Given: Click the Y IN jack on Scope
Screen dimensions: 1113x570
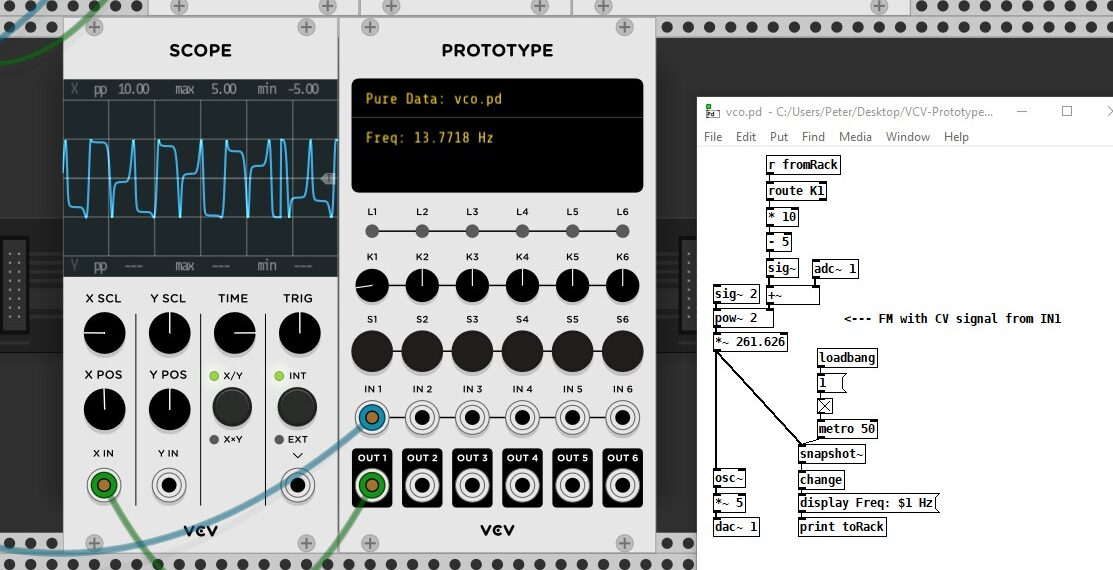Looking at the screenshot, I should [169, 487].
